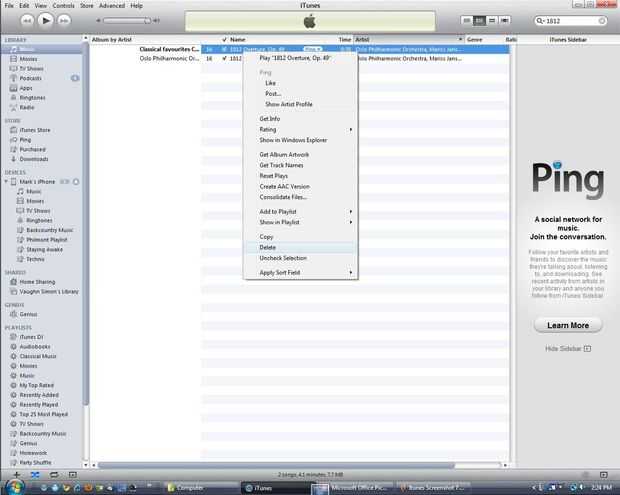620x495 pixels.
Task: Expand the Apply Sort Field submenu
Action: tap(301, 273)
